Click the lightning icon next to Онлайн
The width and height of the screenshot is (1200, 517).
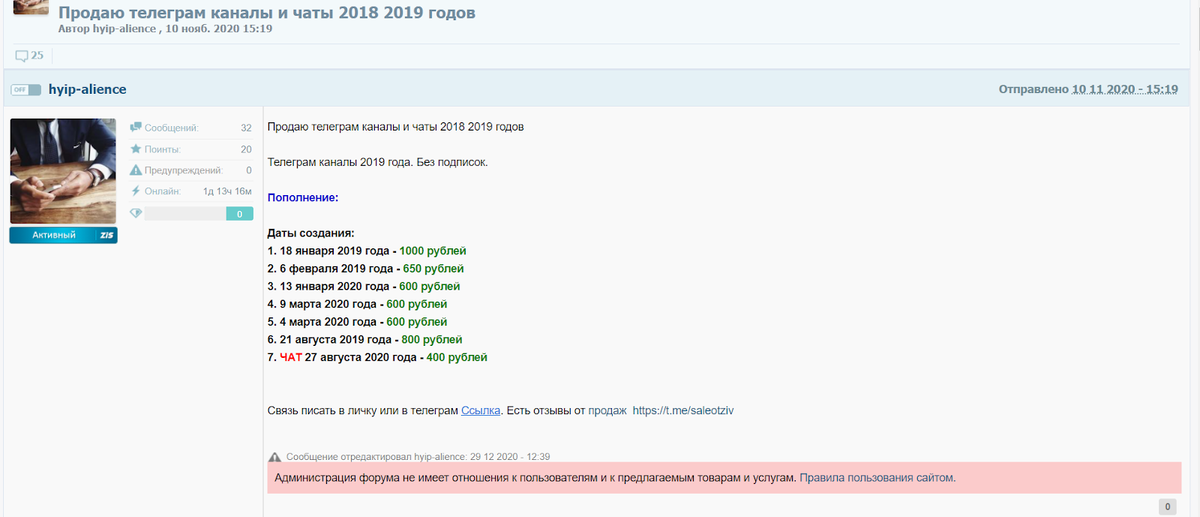[x=136, y=191]
